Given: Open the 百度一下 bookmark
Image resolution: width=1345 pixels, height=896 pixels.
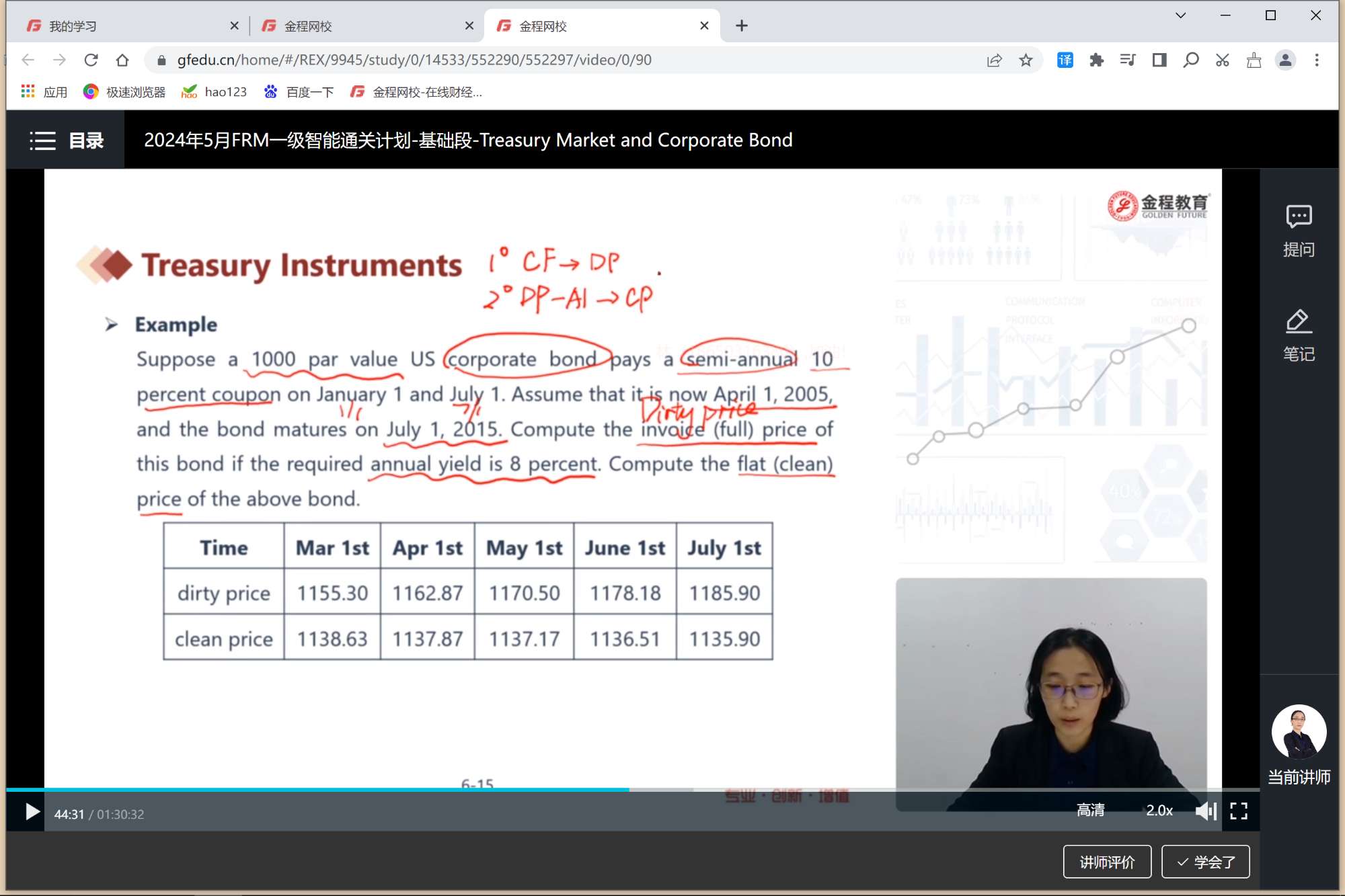Looking at the screenshot, I should 299,92.
